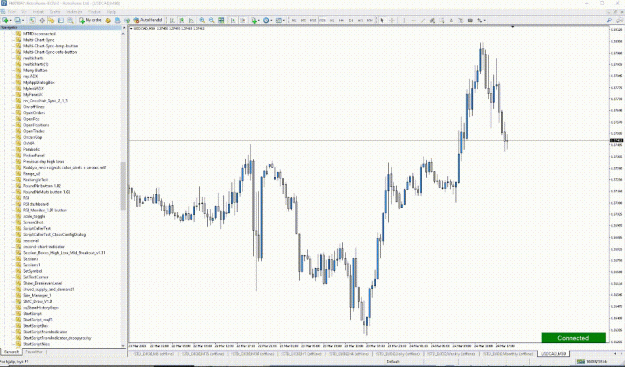Select the SetSymbol indicator
625x367 pixels.
coord(32,271)
